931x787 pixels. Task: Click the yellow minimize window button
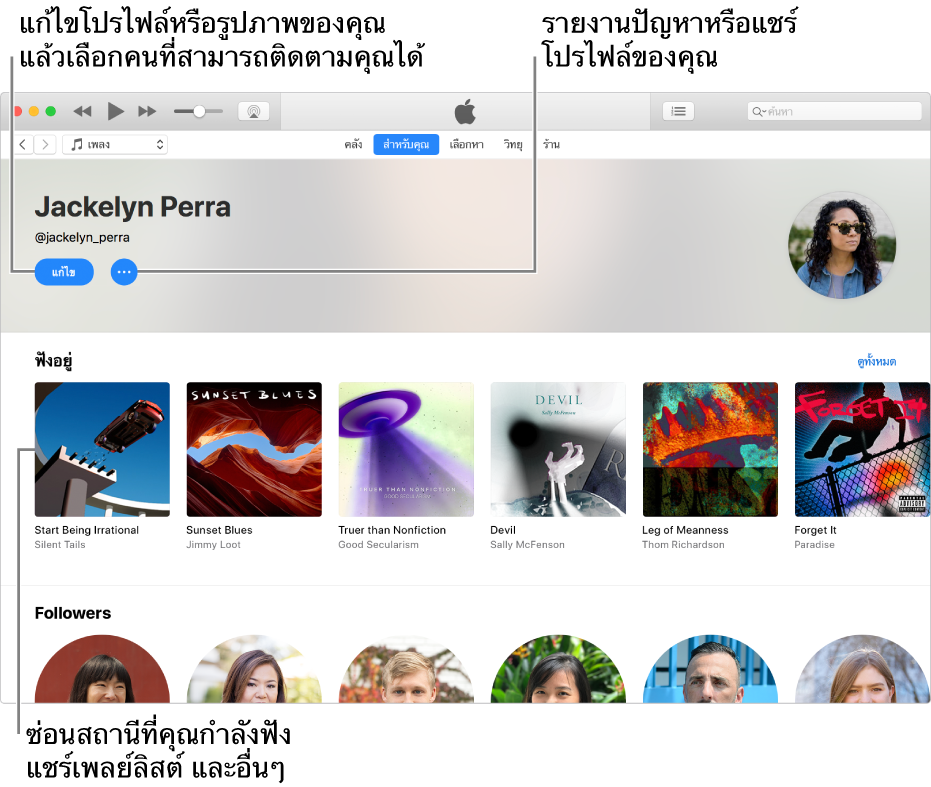click(x=34, y=111)
